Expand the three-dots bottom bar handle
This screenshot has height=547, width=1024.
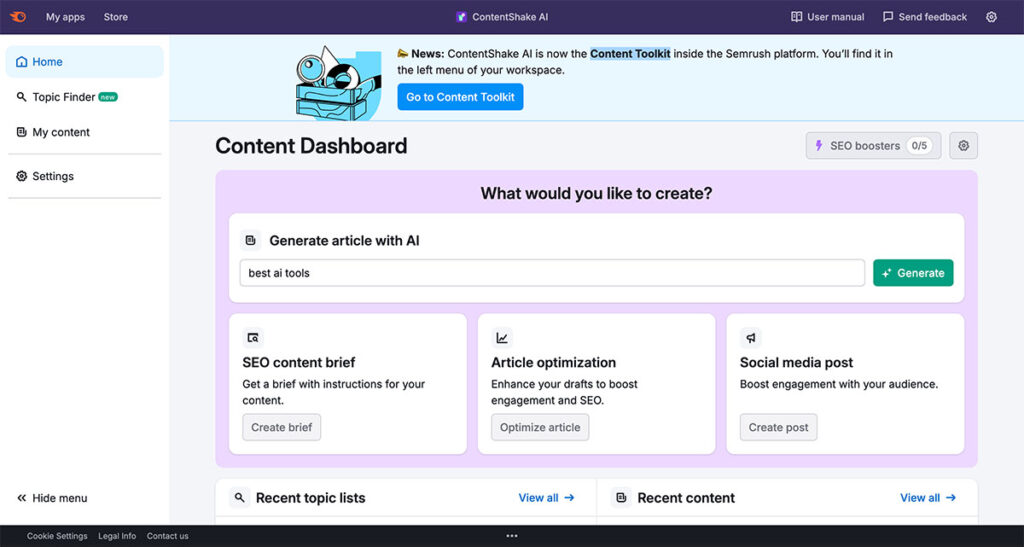click(x=512, y=536)
